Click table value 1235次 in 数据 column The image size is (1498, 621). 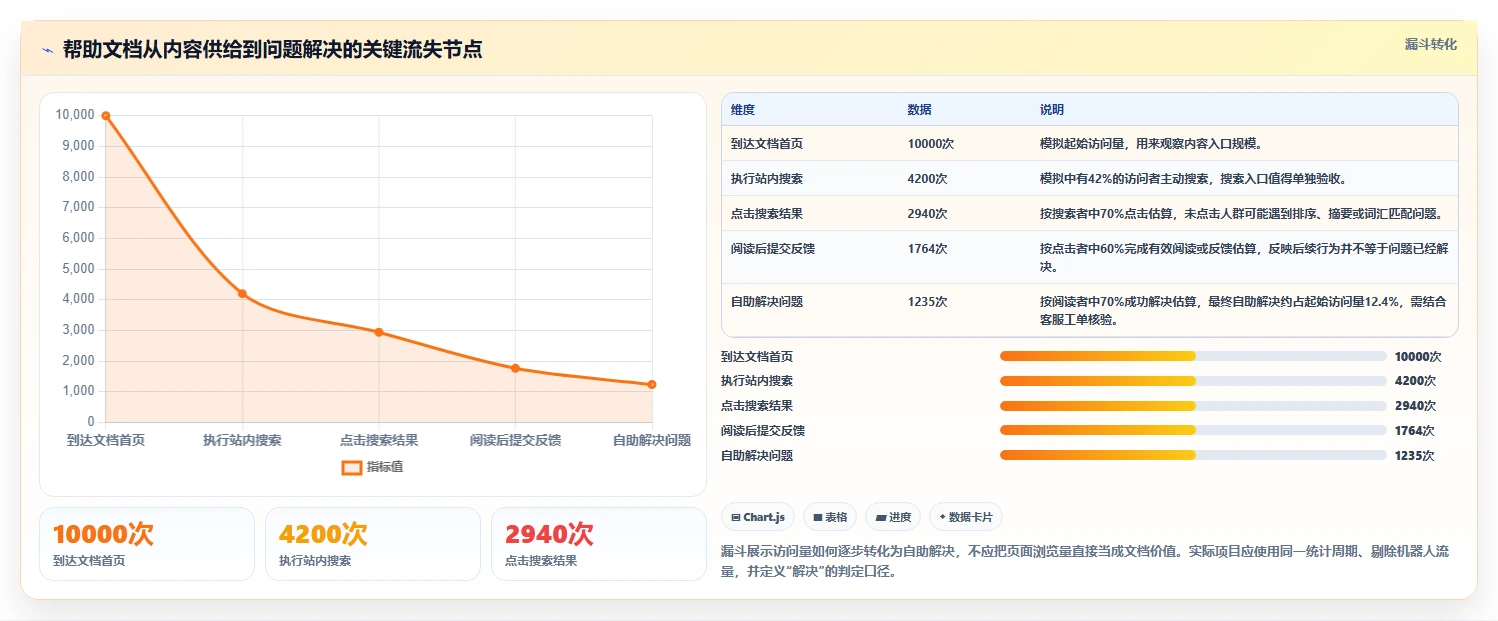tap(927, 301)
